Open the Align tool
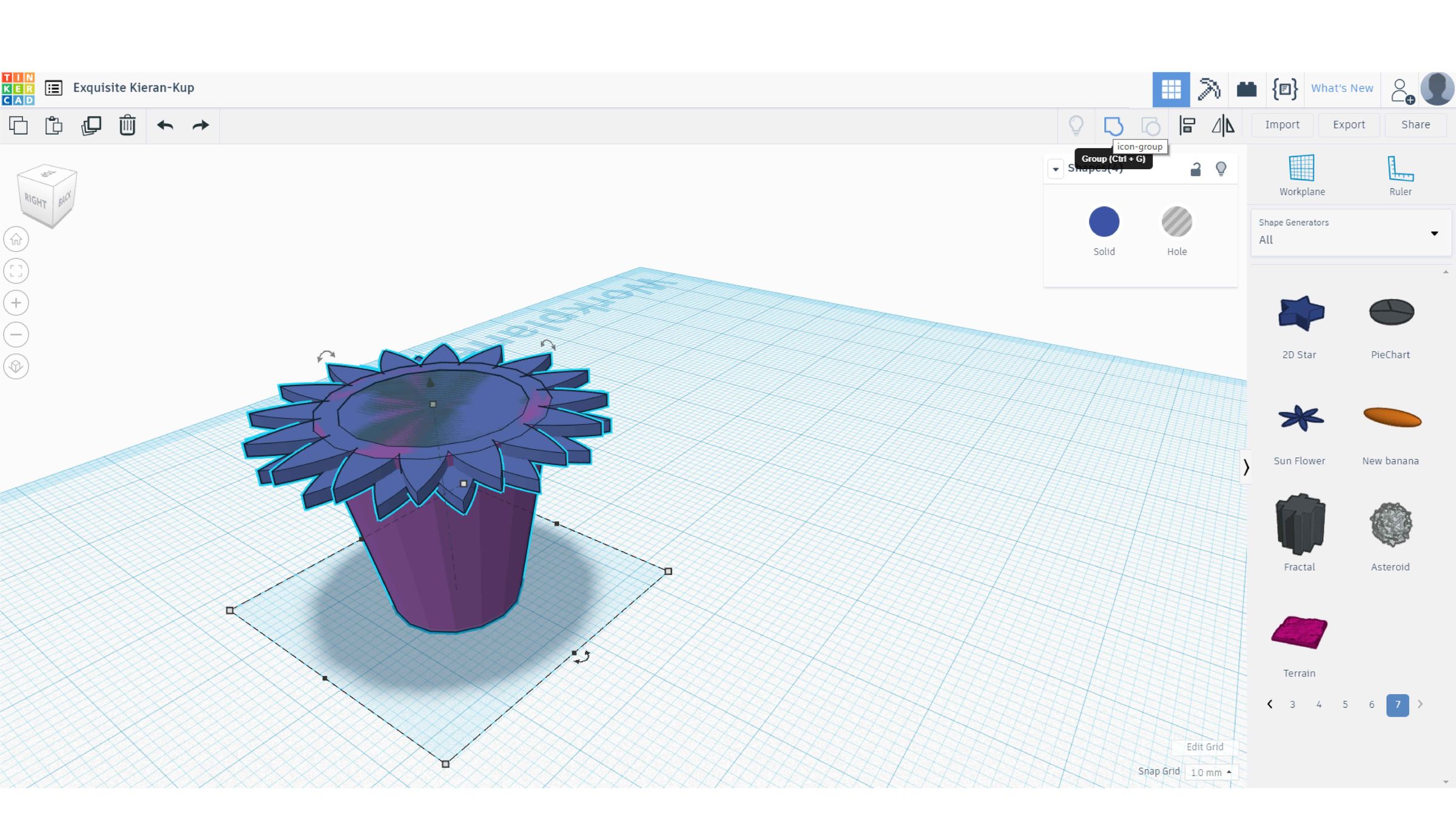 pos(1187,126)
